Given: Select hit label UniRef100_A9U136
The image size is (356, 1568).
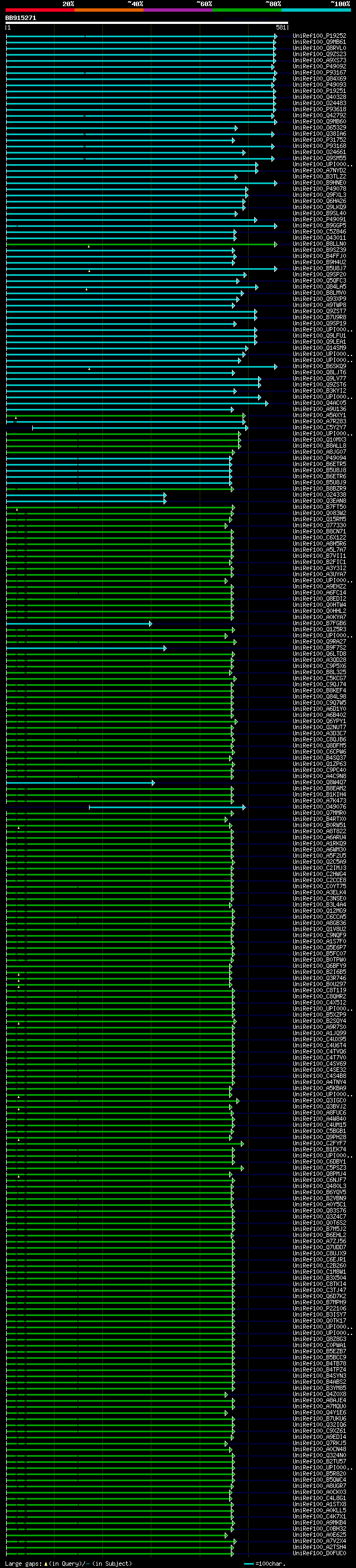Looking at the screenshot, I should tap(319, 409).
